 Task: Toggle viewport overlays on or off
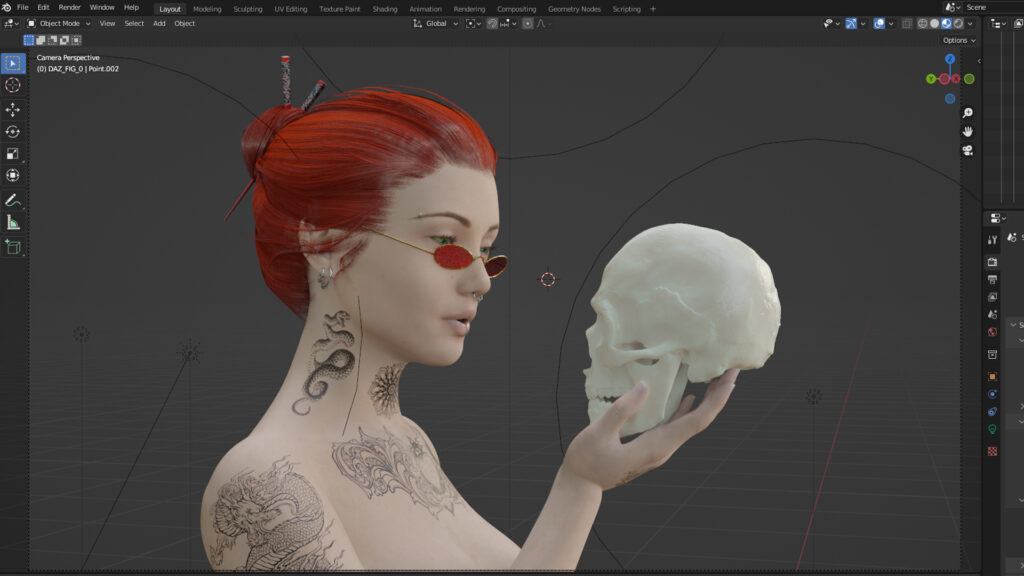point(879,23)
